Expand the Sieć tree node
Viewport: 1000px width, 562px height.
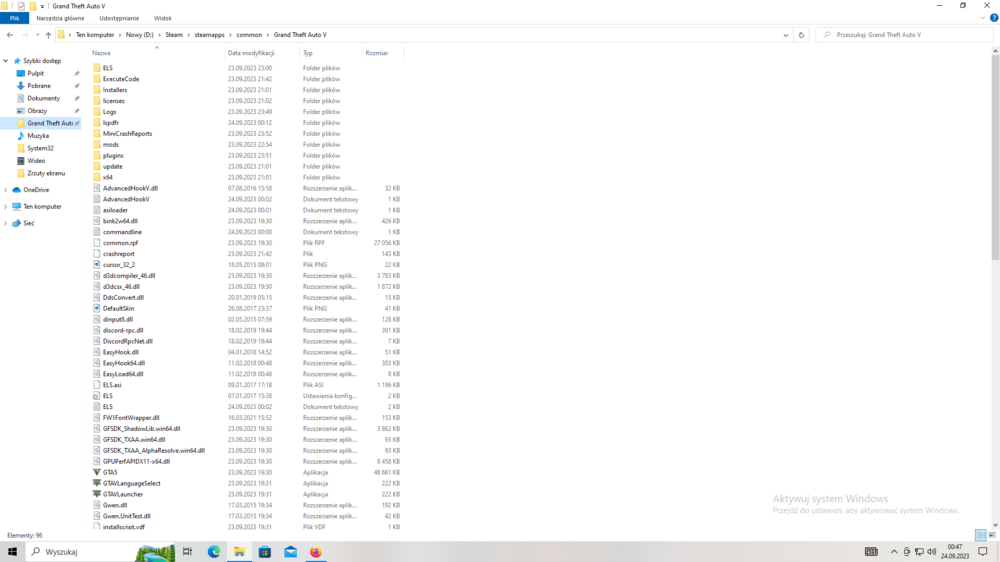click(x=6, y=223)
